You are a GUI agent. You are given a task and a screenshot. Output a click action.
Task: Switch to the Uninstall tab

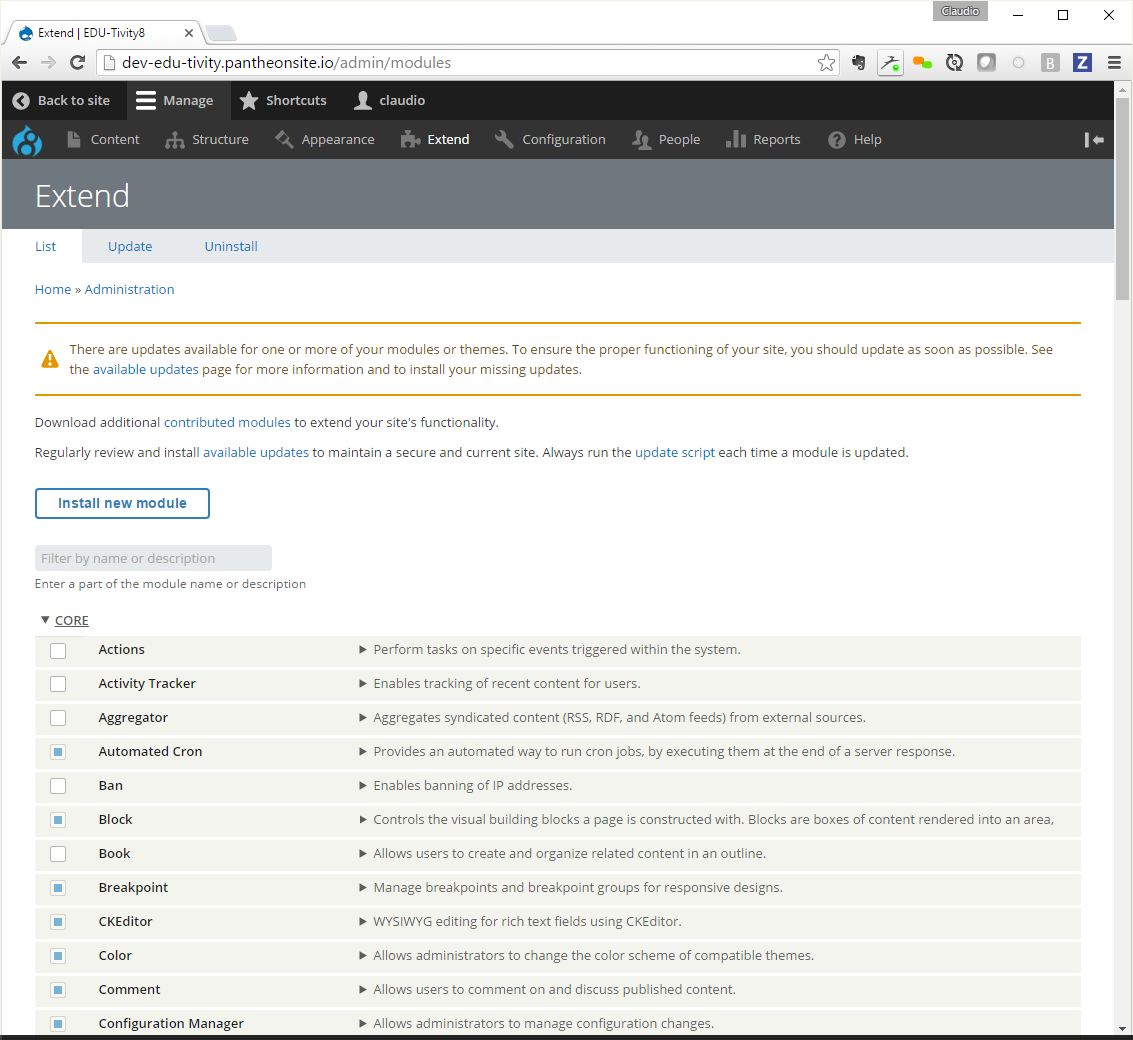coord(231,247)
